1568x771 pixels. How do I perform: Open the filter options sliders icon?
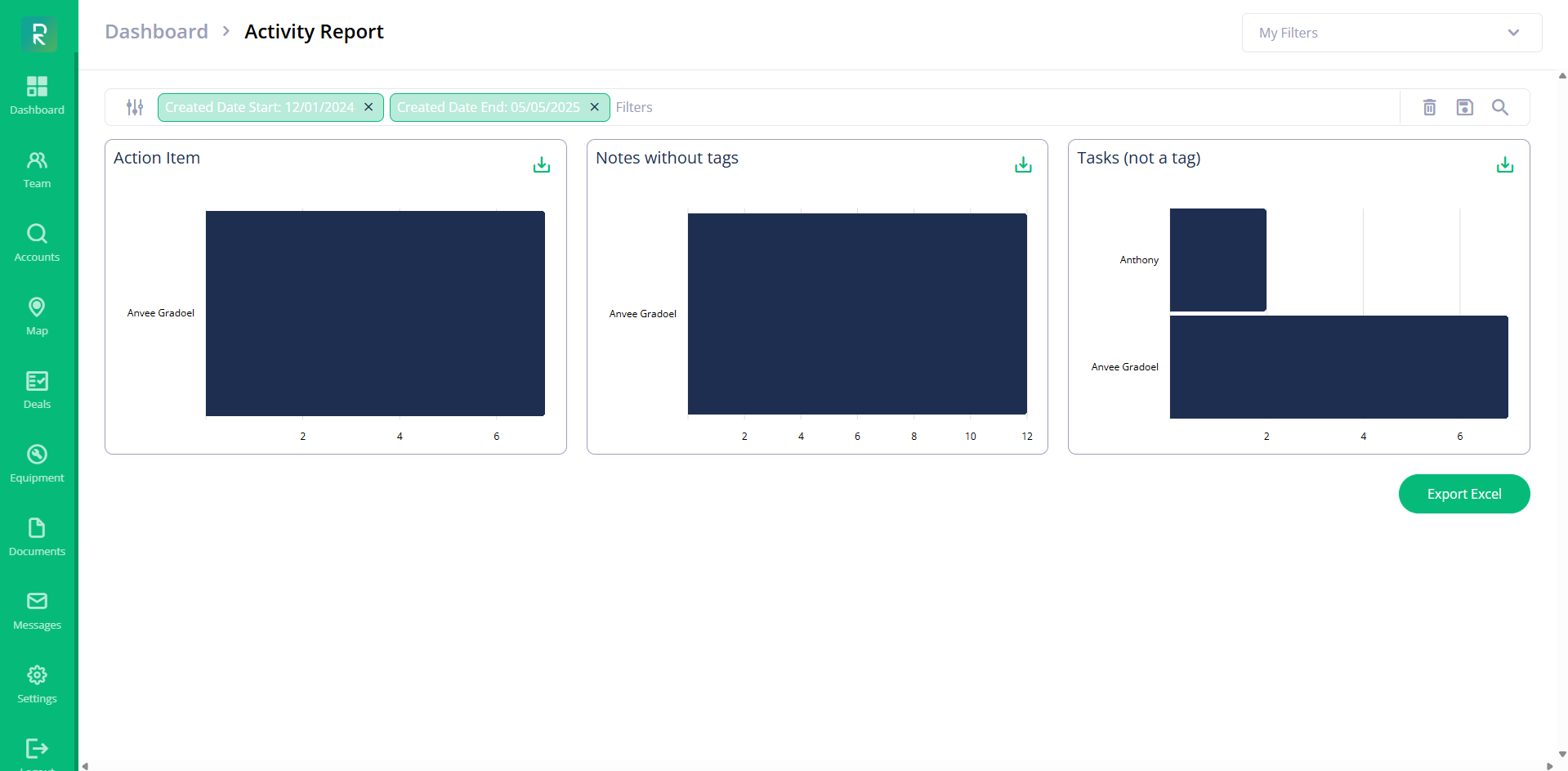[x=135, y=107]
